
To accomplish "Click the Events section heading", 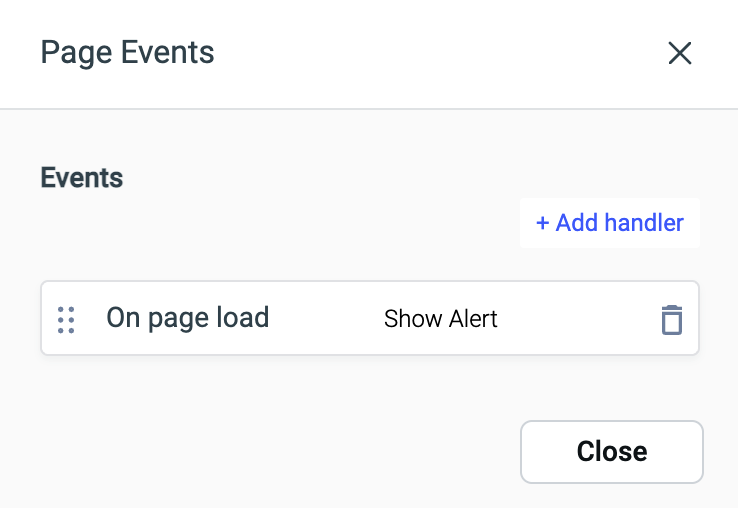I will pyautogui.click(x=81, y=178).
